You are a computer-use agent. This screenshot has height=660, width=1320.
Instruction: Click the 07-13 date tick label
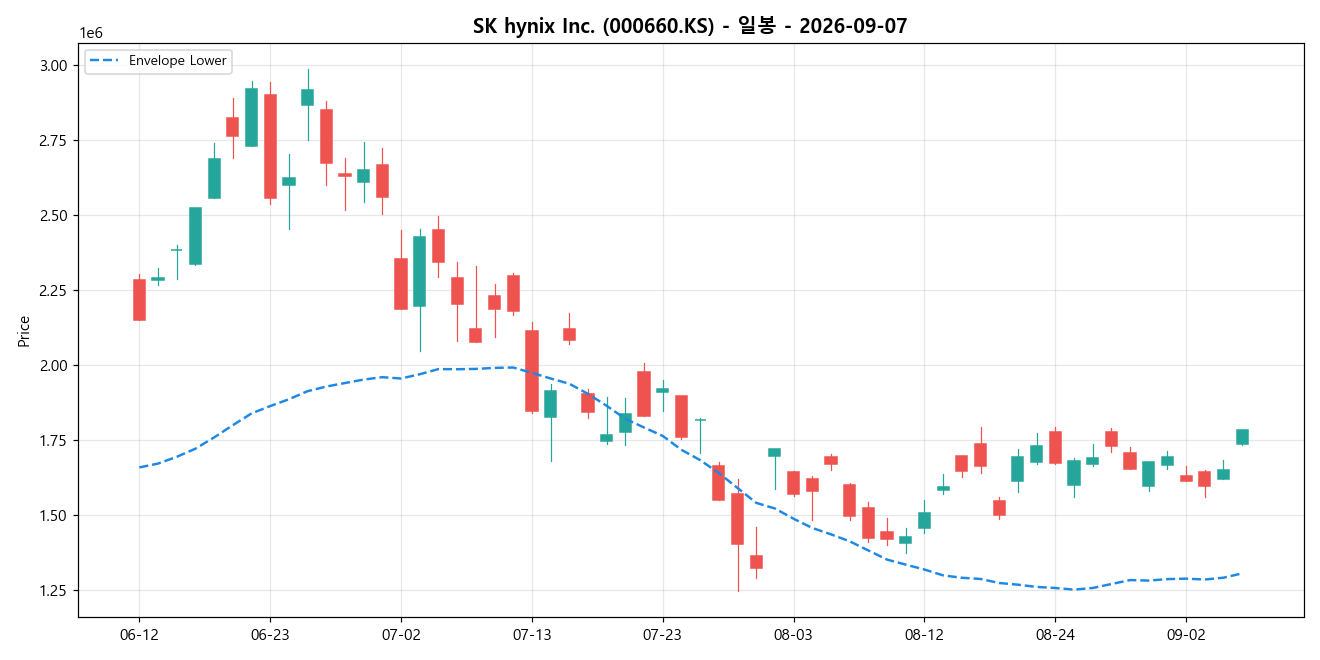tap(532, 634)
